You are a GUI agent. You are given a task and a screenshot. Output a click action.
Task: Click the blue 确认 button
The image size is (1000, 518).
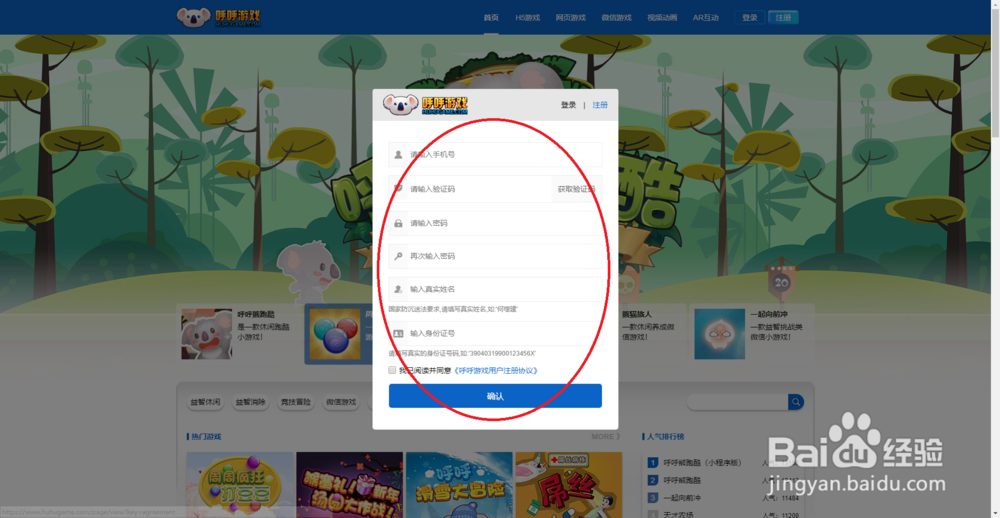(496, 396)
